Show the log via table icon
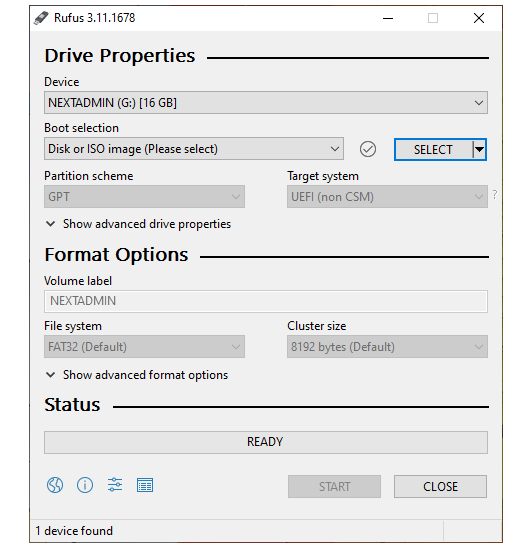Viewport: 521px width, 545px height. [x=145, y=485]
